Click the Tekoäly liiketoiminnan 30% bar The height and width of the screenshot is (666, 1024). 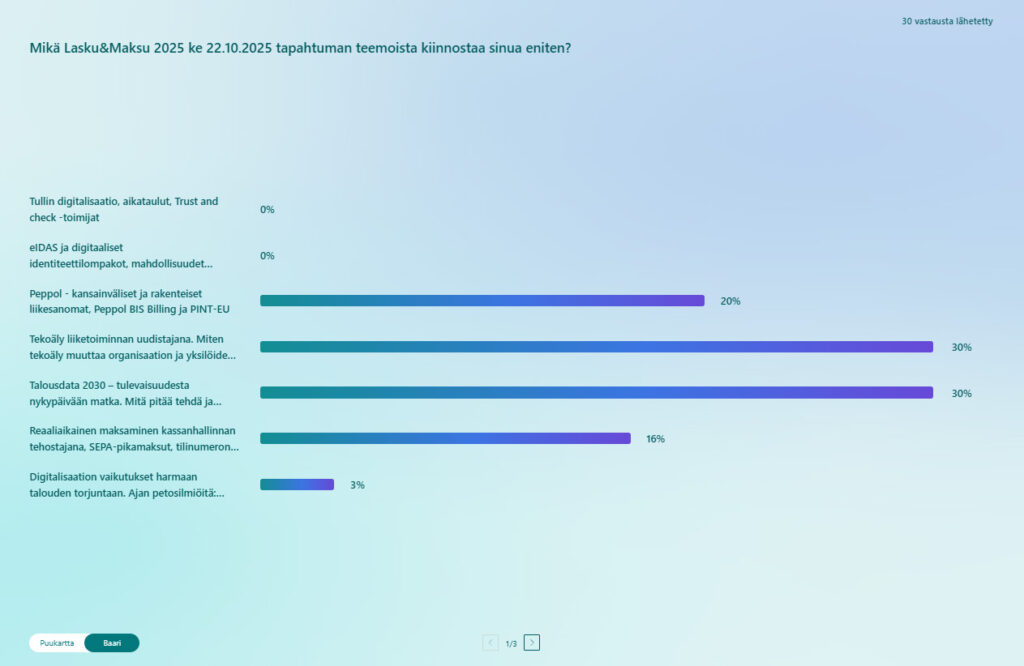click(596, 347)
